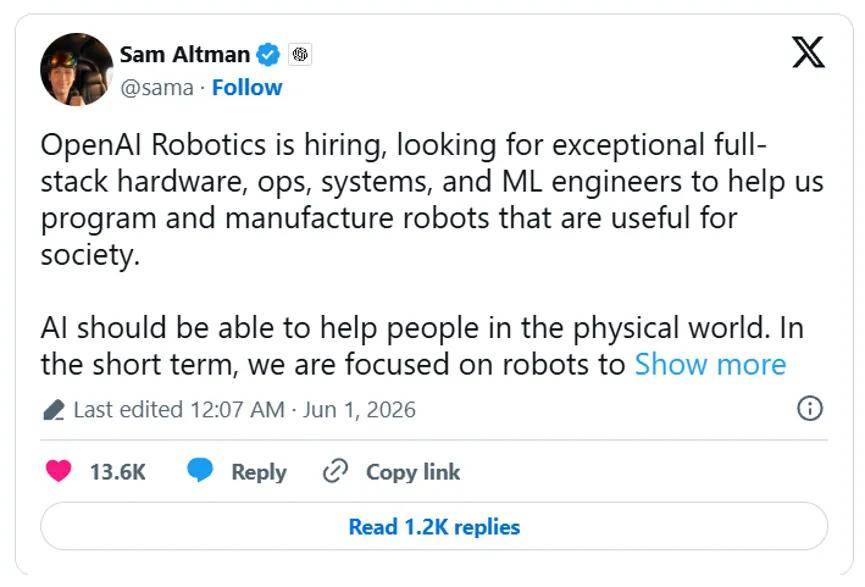
Task: Like the tweet with the heart icon
Action: (58, 471)
